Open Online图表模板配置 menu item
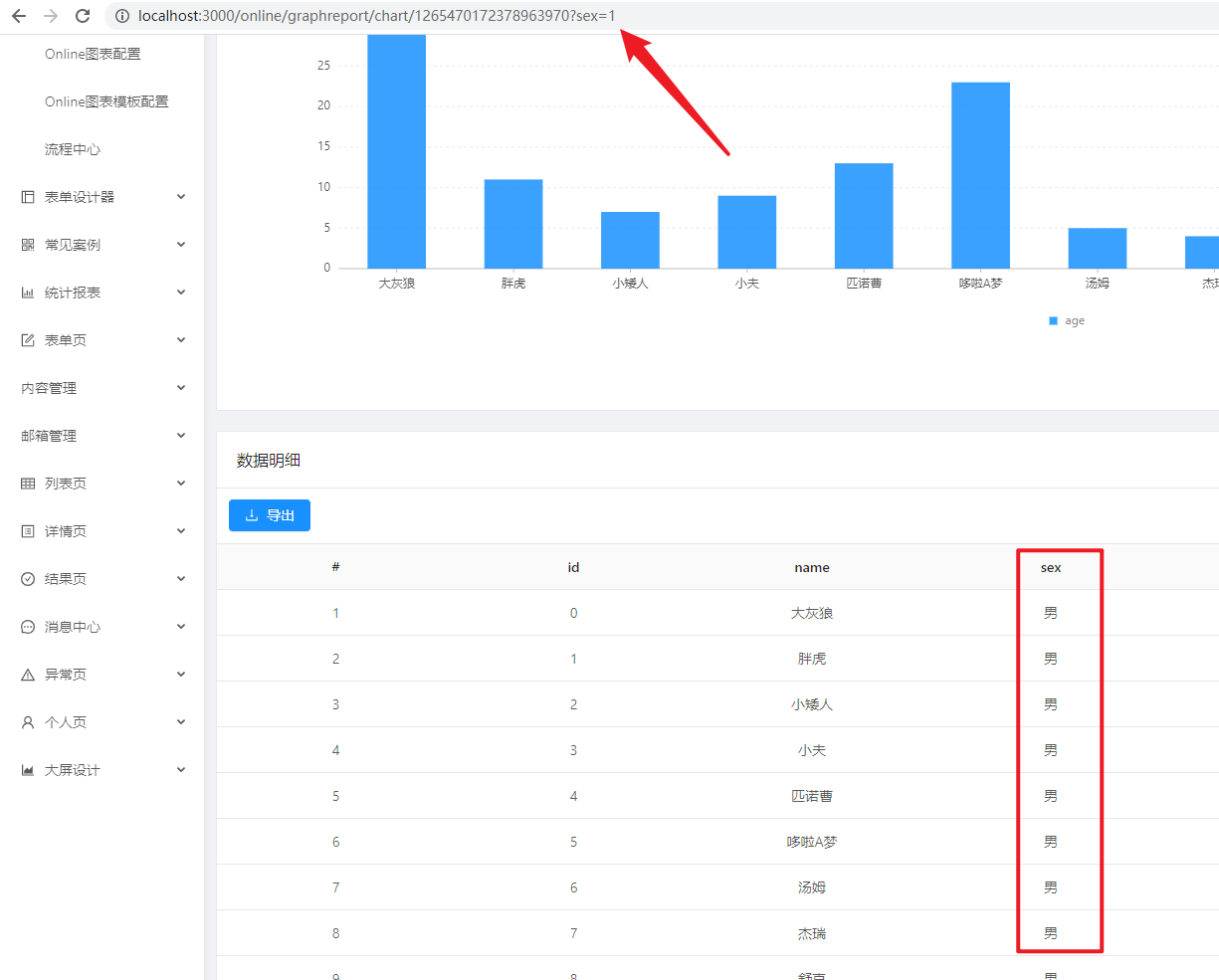 point(106,101)
